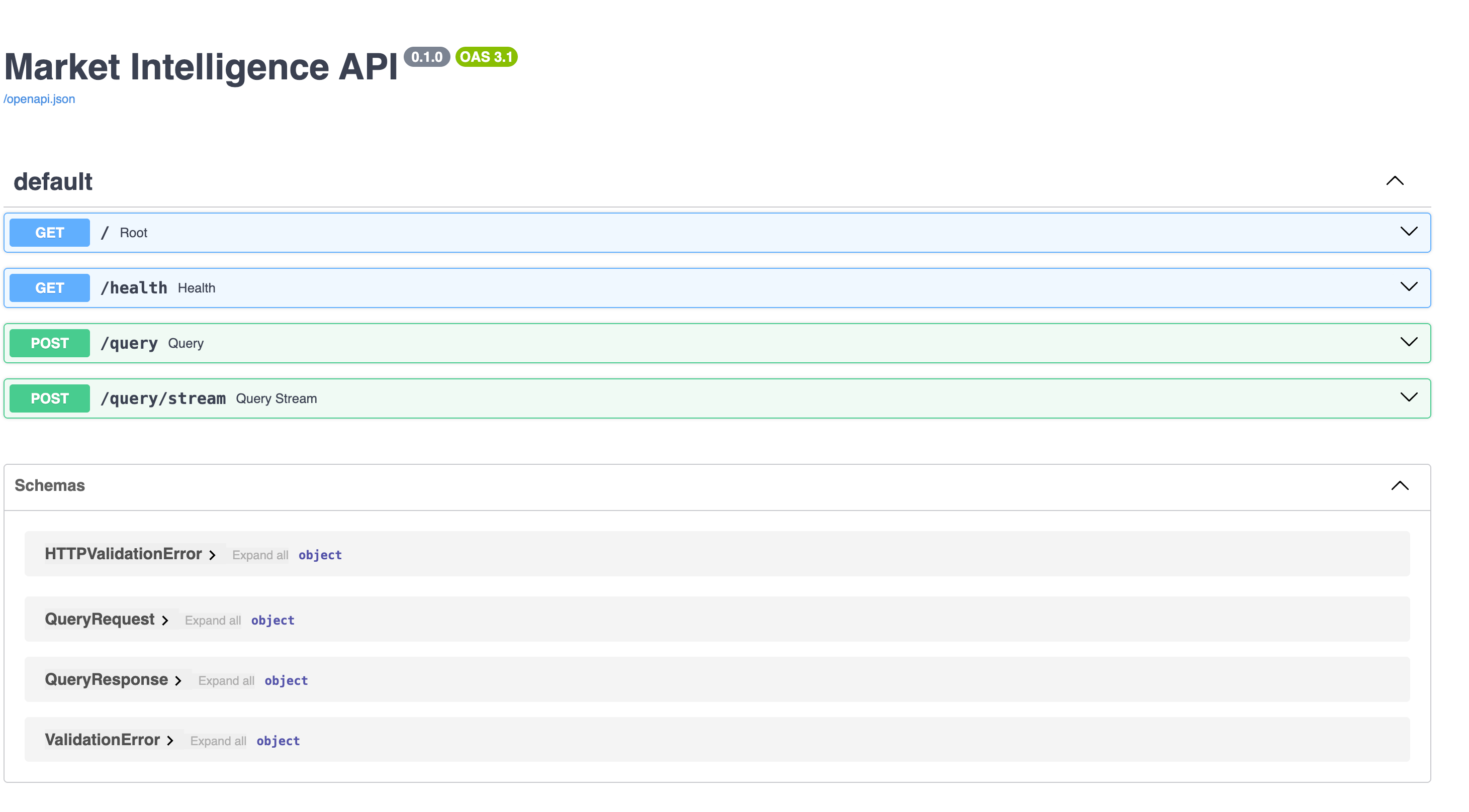Click the ValidationError schema name
The height and width of the screenshot is (812, 1469).
pyautogui.click(x=103, y=740)
